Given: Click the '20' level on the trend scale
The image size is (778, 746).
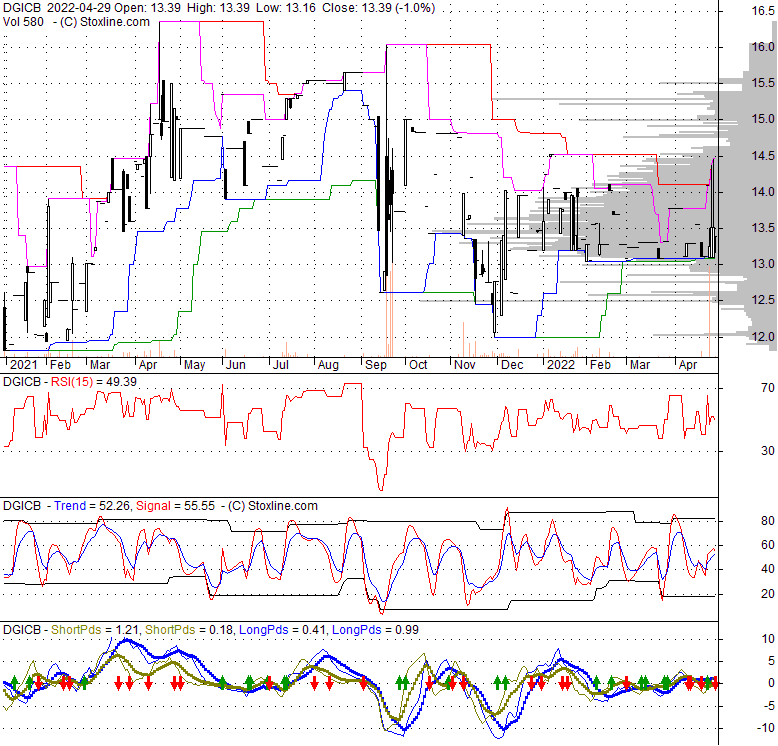Looking at the screenshot, I should pyautogui.click(x=768, y=594).
